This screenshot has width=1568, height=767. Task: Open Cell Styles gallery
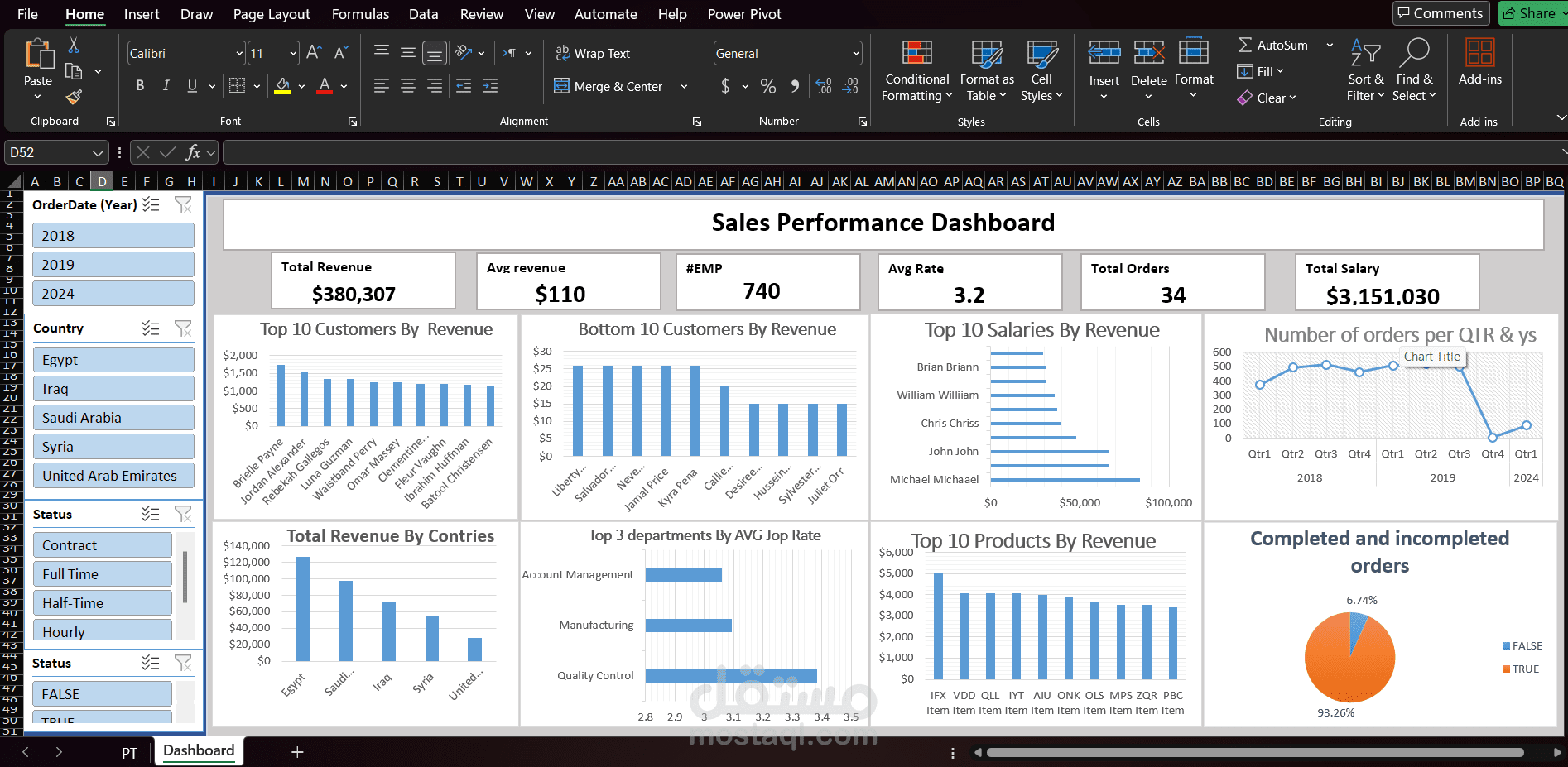[x=1041, y=71]
